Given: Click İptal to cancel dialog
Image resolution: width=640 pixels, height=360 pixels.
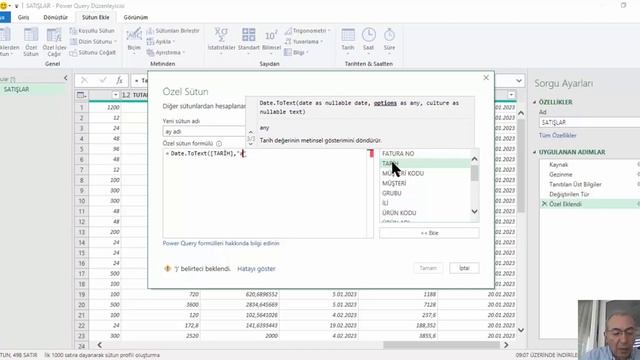Looking at the screenshot, I should tap(464, 268).
